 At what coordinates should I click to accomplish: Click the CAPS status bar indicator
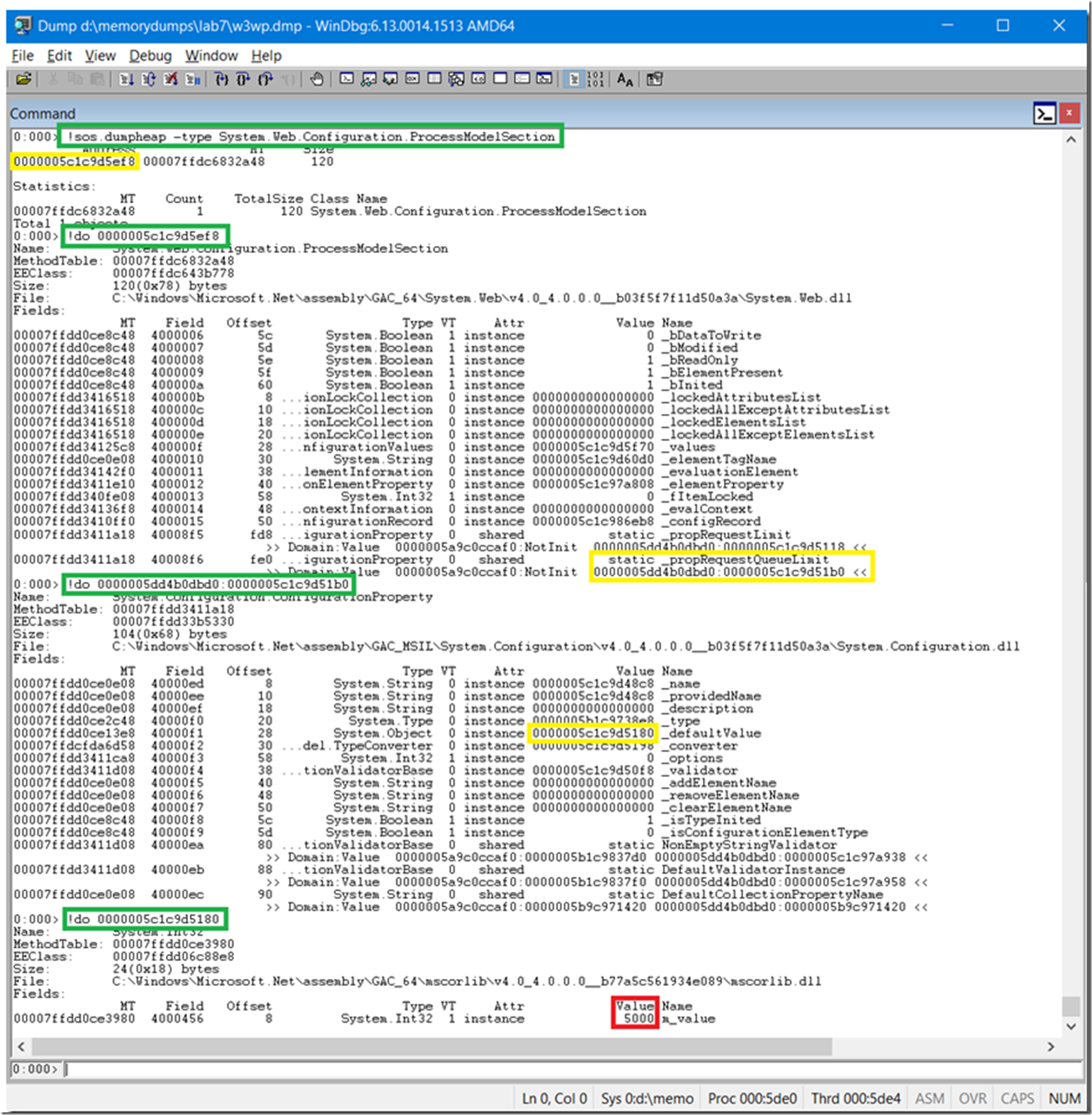(x=1017, y=1098)
